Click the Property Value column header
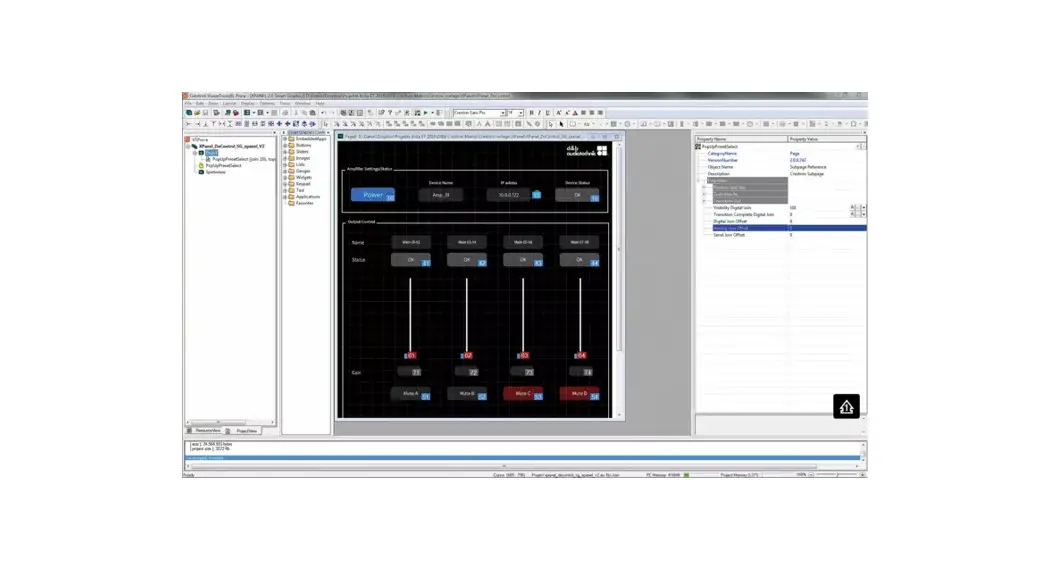 click(827, 139)
